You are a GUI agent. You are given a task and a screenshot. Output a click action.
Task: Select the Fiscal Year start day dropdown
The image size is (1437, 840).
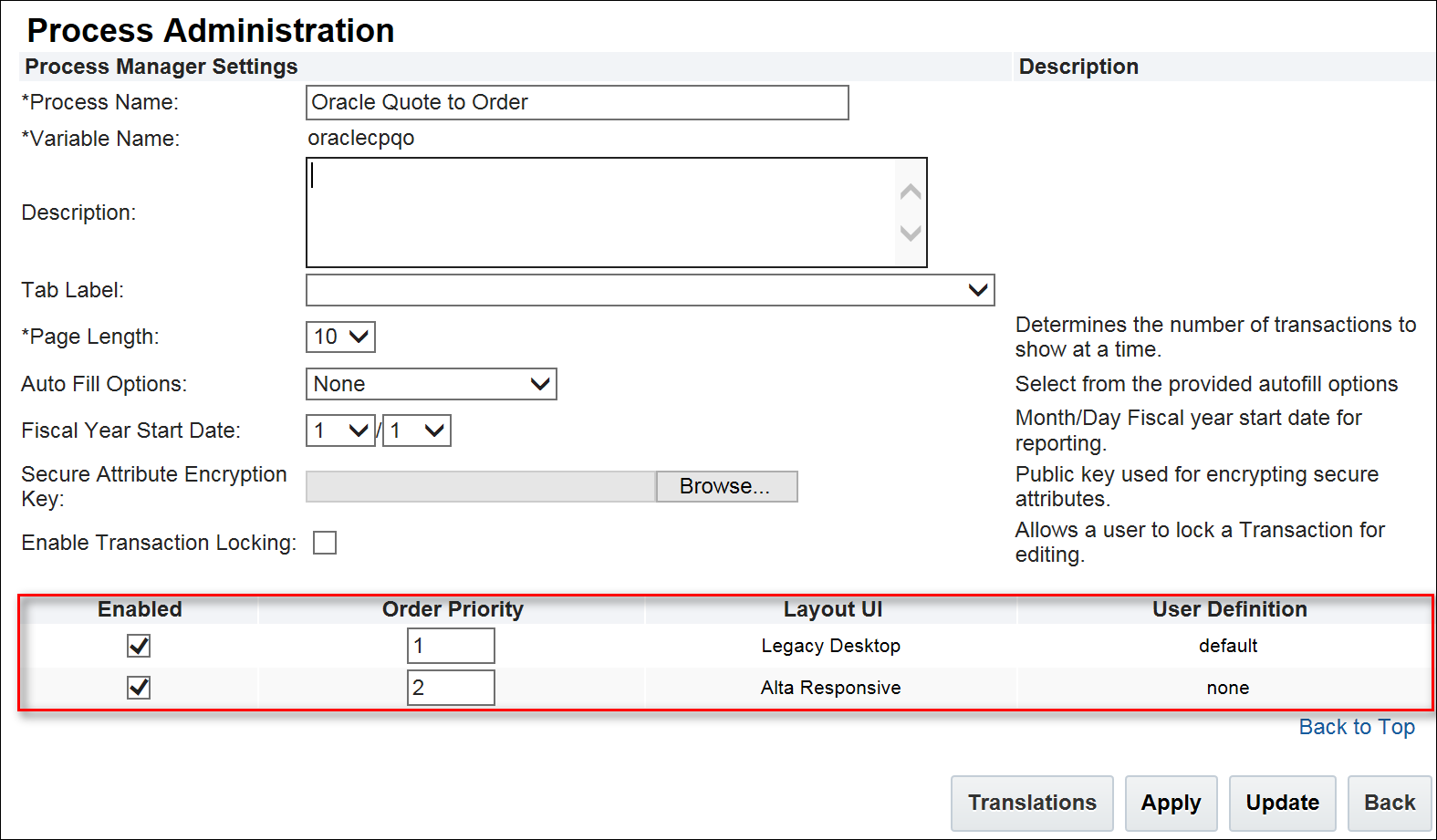point(417,430)
